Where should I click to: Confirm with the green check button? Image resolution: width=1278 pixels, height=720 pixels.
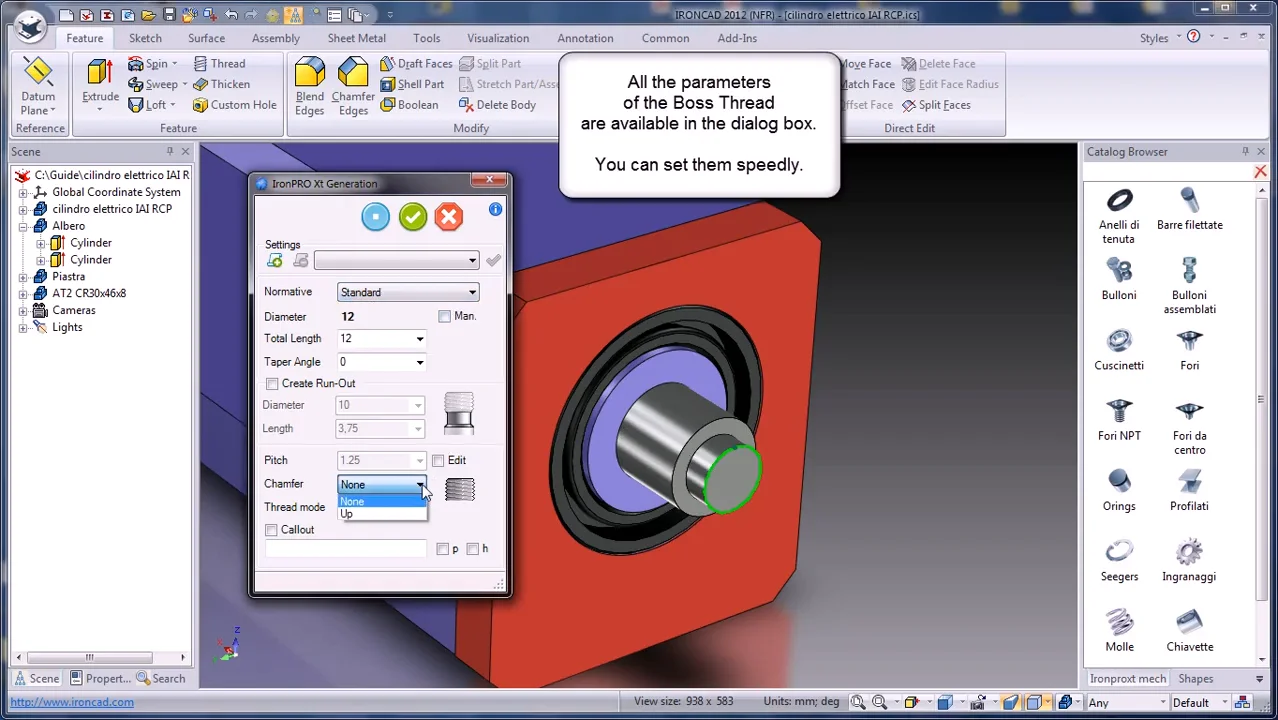(412, 217)
